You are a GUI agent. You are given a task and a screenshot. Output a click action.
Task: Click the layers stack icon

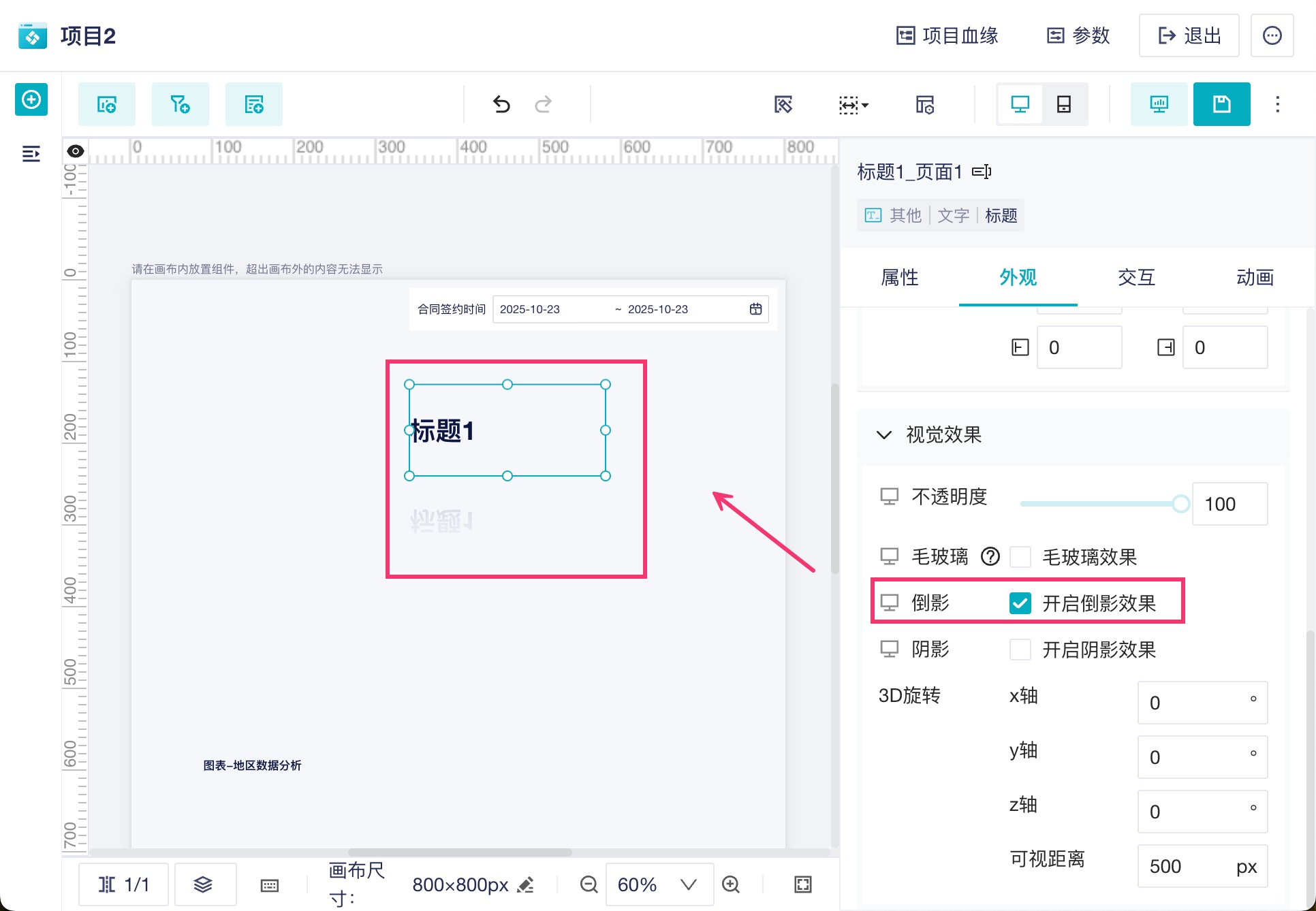coord(203,884)
